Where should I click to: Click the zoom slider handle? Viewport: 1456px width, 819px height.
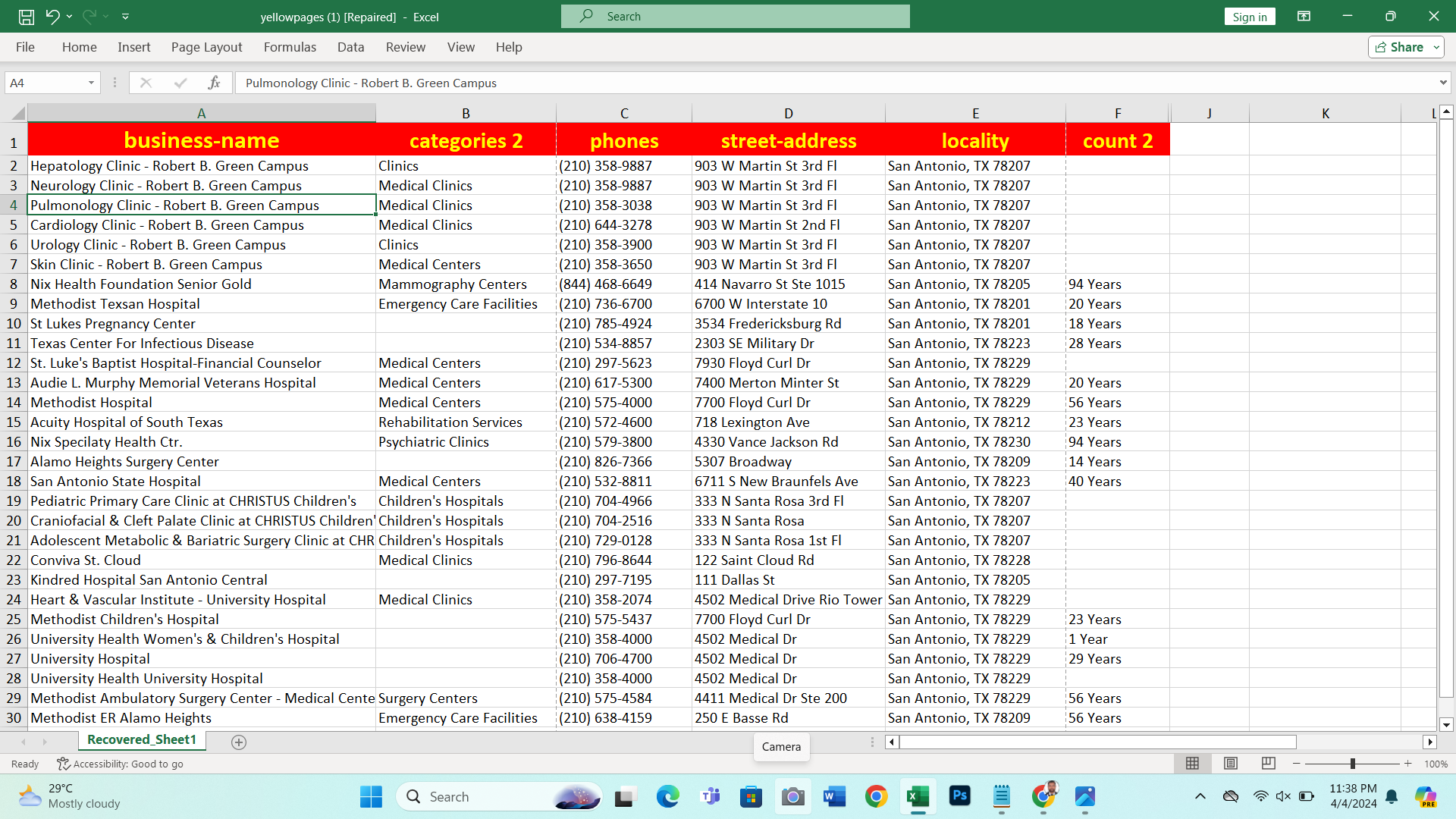[x=1352, y=764]
